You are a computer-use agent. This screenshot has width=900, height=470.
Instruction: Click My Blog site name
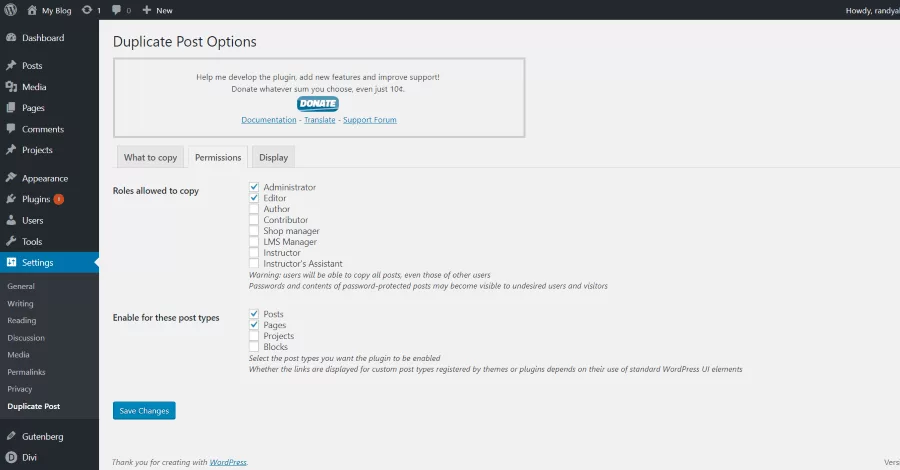pyautogui.click(x=56, y=10)
